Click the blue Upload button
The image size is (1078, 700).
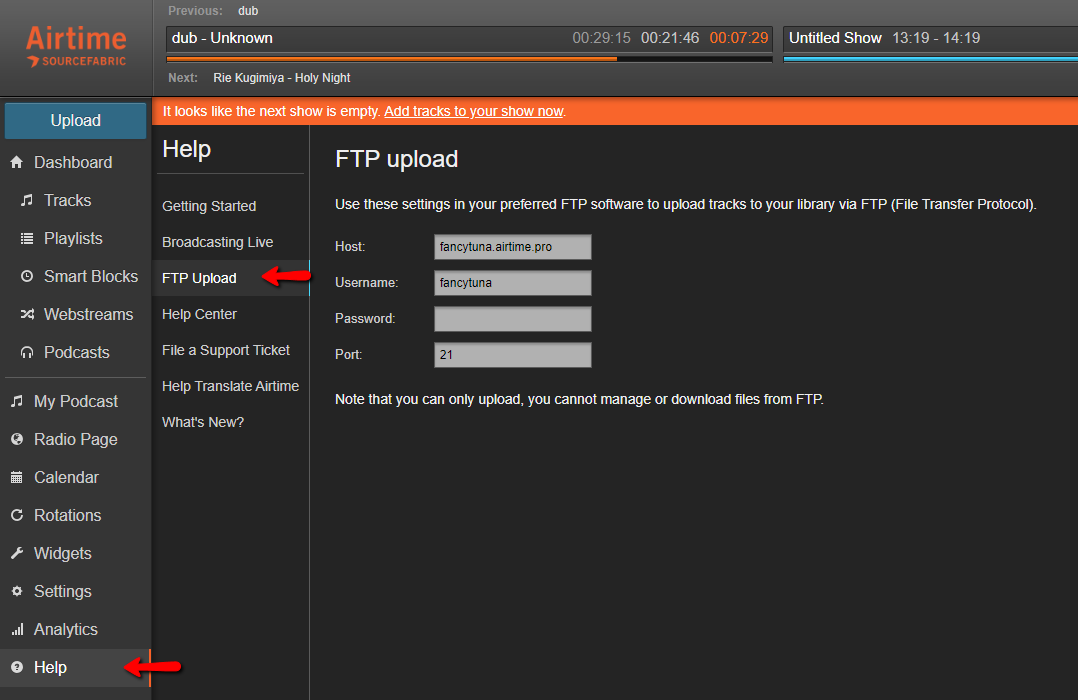click(76, 120)
